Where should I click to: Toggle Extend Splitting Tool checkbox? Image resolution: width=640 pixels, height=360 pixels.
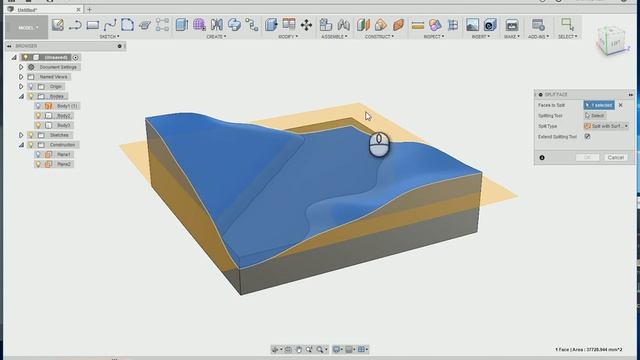[587, 137]
